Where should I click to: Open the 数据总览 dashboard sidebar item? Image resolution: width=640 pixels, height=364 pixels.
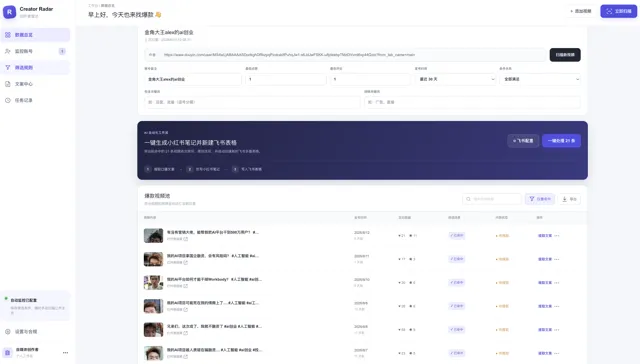click(36, 35)
